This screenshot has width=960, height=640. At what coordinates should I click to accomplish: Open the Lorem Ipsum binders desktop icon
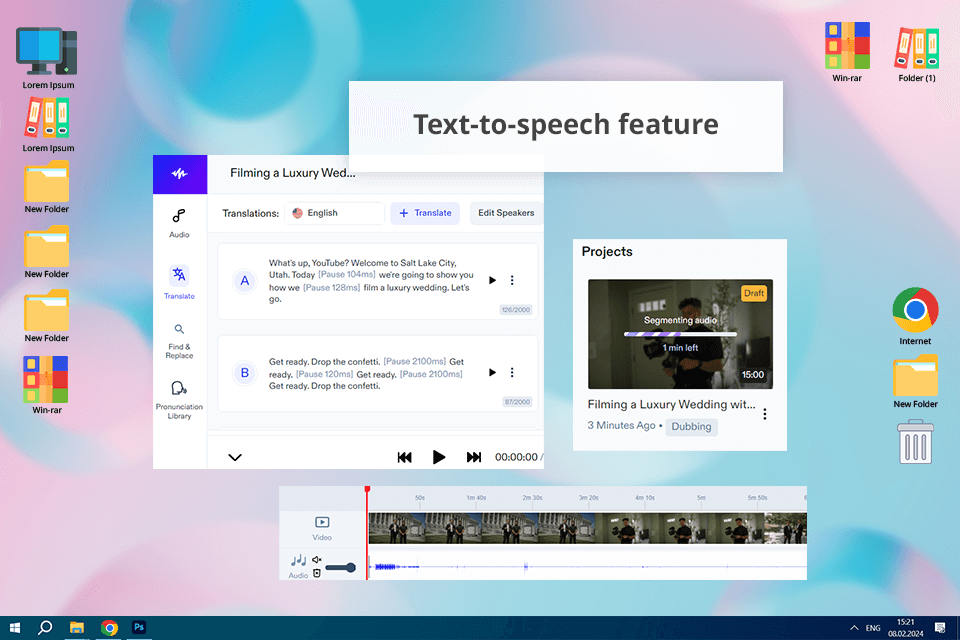click(x=48, y=125)
